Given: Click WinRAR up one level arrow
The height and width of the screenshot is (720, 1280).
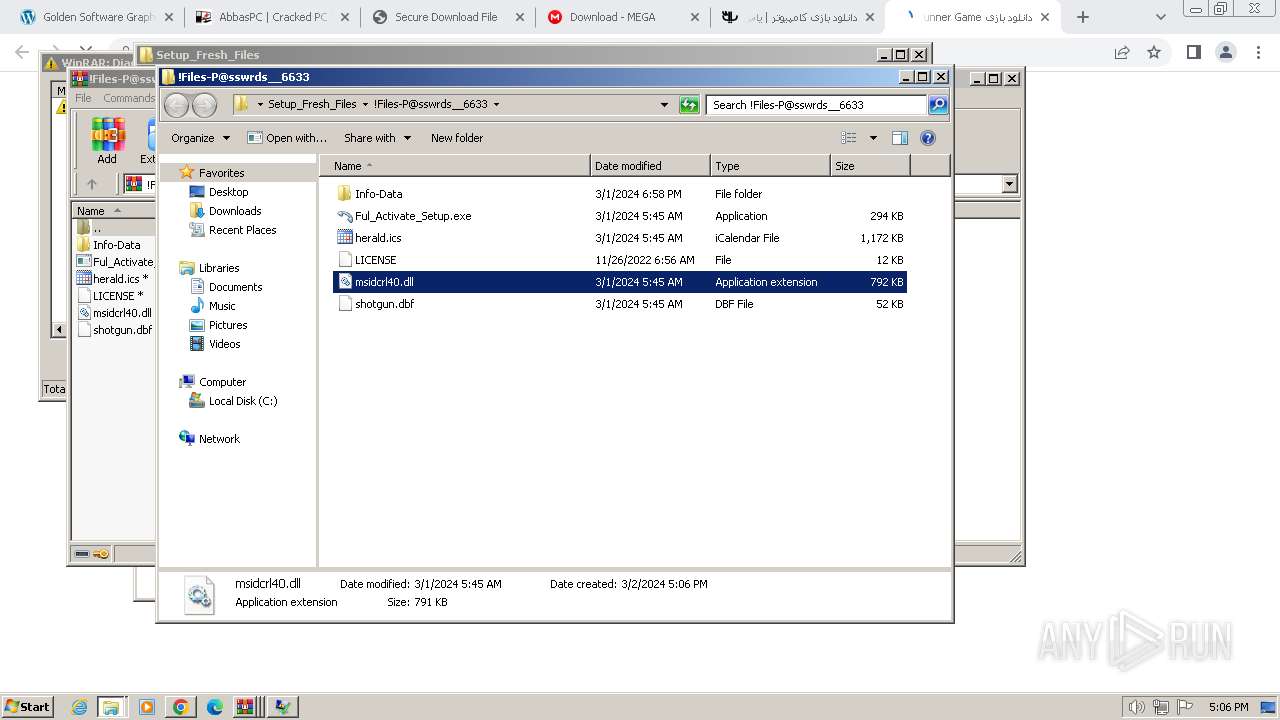Looking at the screenshot, I should (92, 184).
